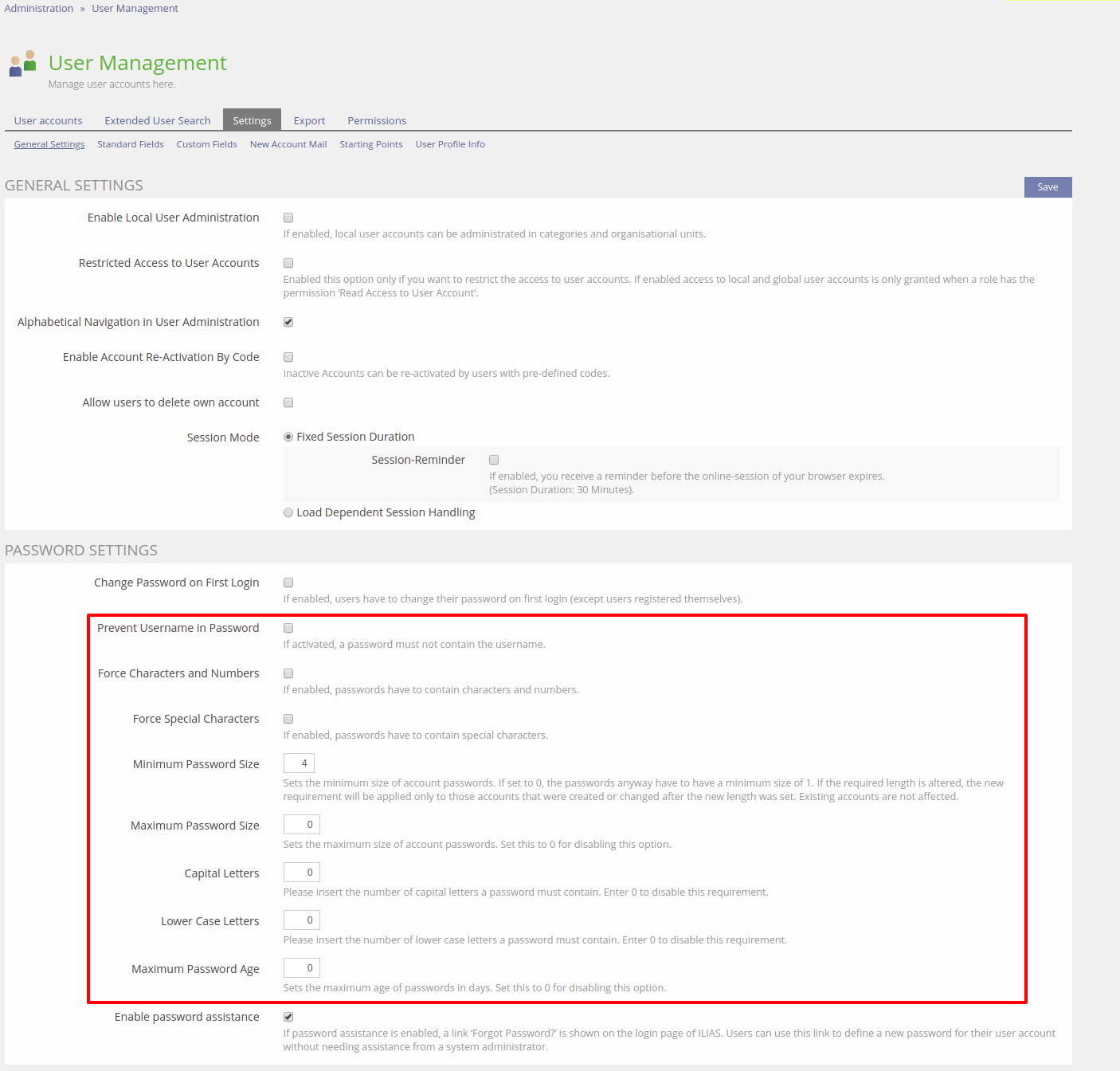
Task: Enable the Session-Reminder checkbox
Action: click(494, 460)
